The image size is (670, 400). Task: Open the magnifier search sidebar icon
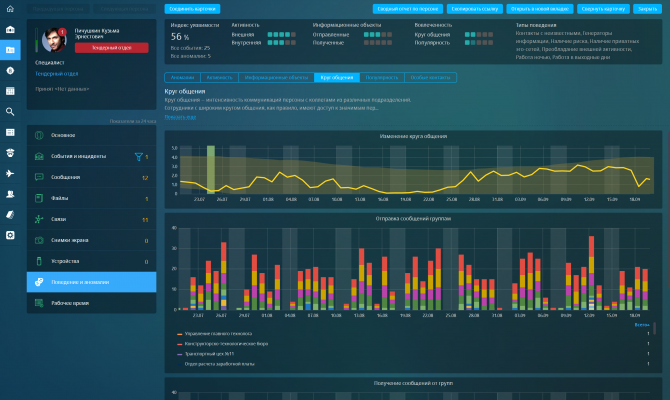coord(10,112)
